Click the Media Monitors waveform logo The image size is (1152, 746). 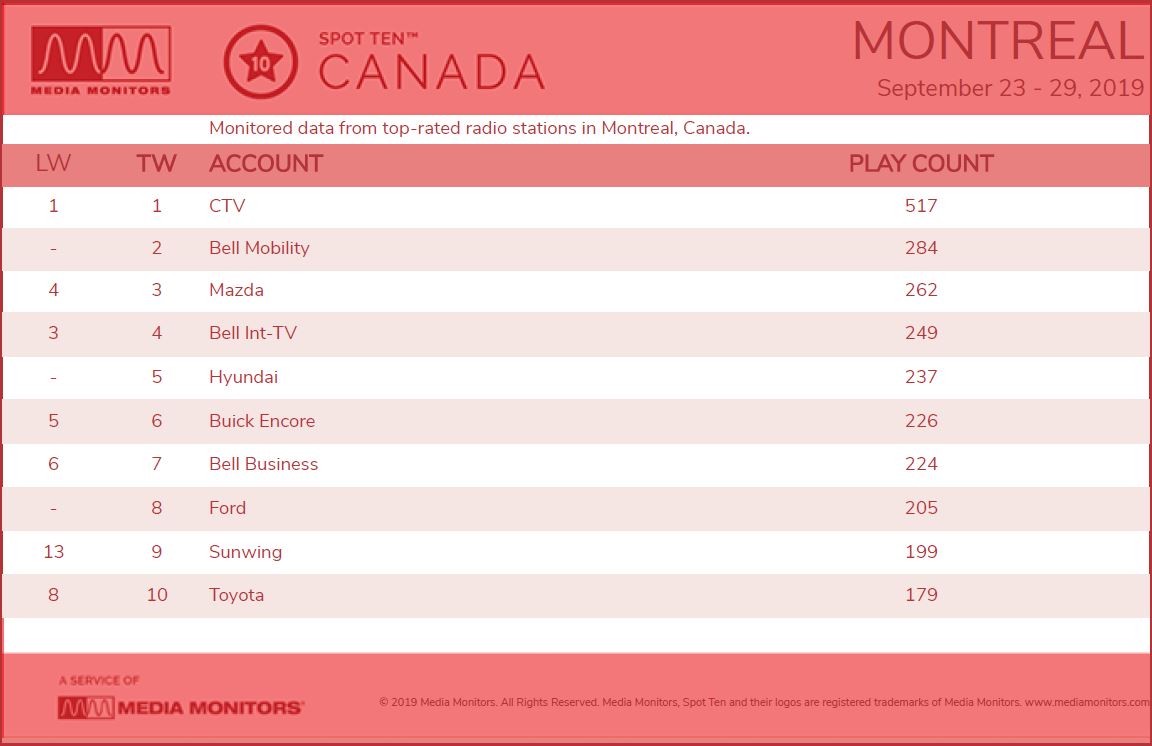101,61
